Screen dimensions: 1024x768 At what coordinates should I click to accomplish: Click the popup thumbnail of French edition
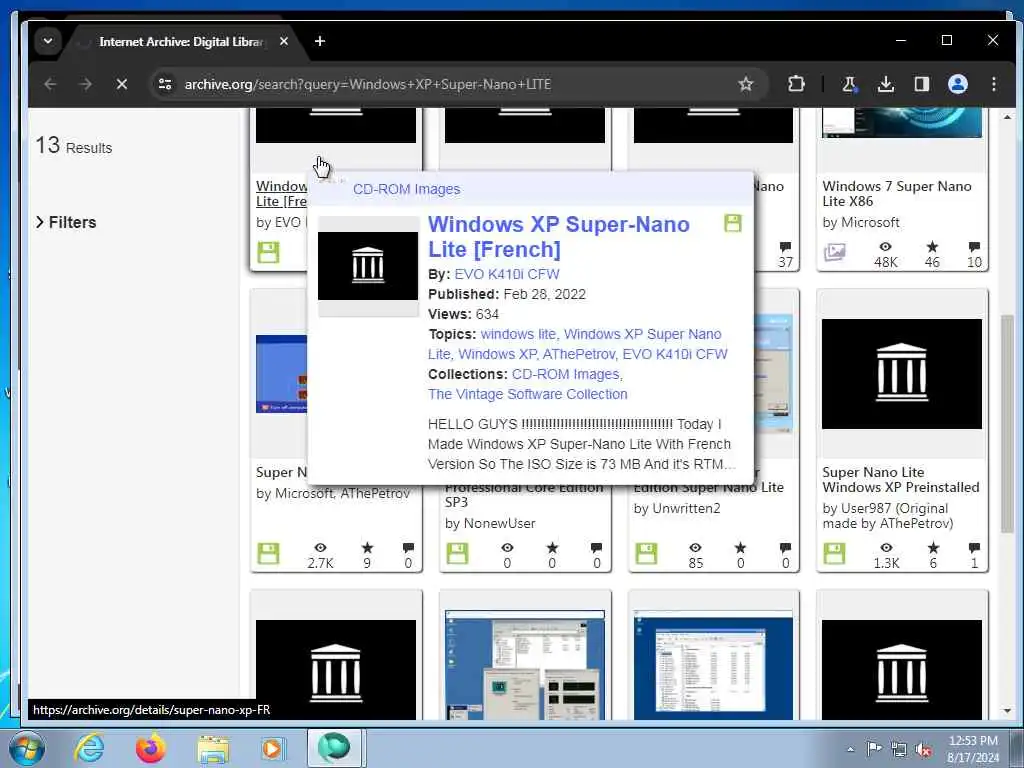[368, 266]
